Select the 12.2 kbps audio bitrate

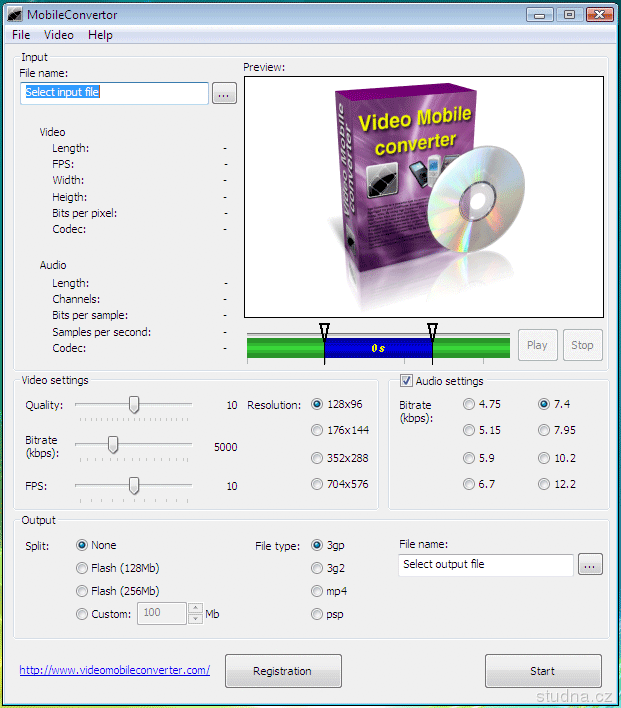pos(544,484)
